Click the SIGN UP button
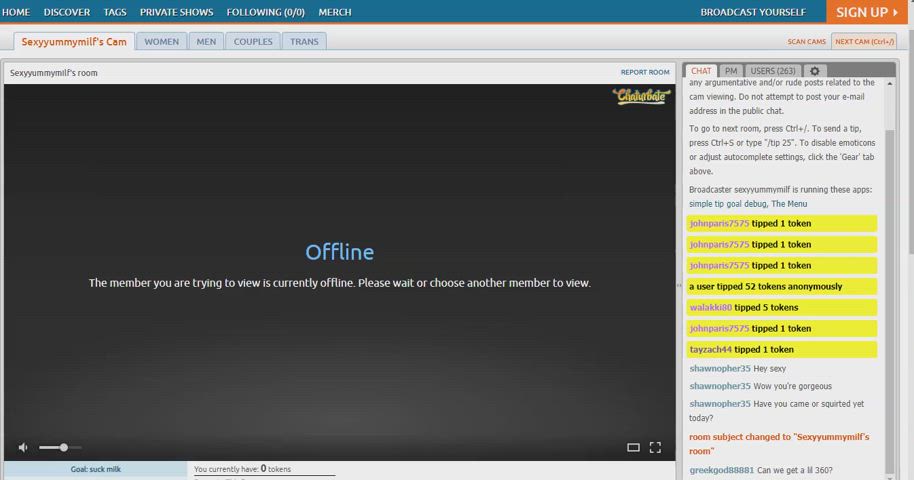Screen dimensions: 914x480 (867, 12)
